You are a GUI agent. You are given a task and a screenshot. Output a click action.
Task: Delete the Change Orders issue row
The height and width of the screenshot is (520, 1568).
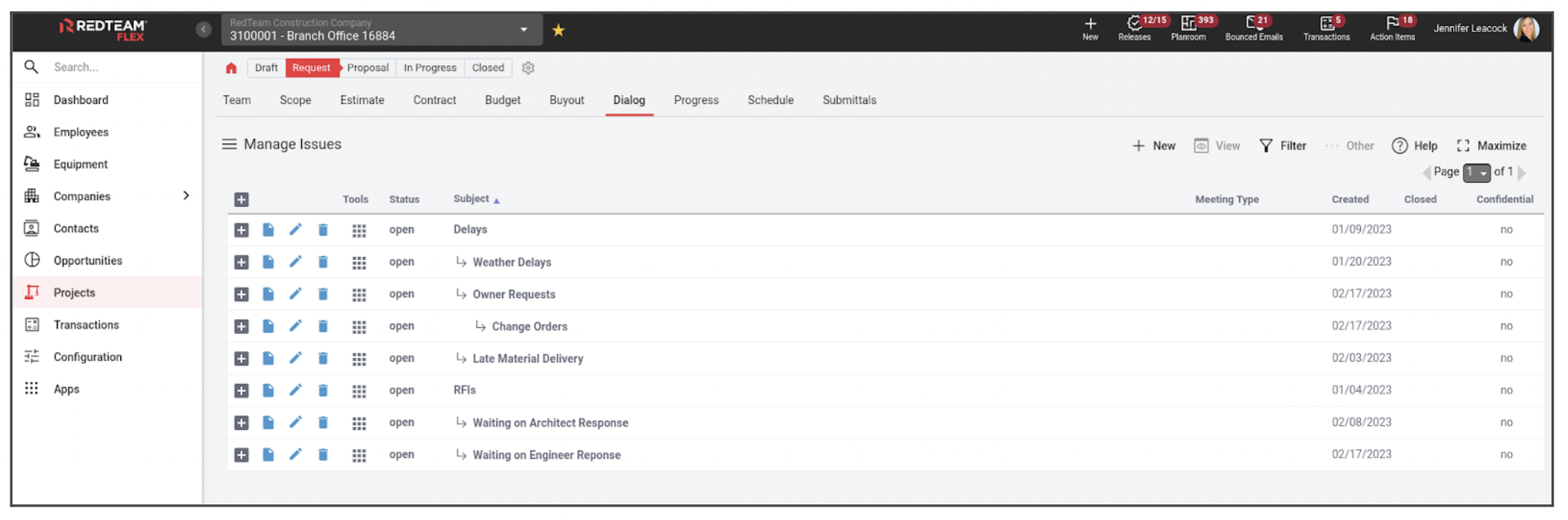323,326
